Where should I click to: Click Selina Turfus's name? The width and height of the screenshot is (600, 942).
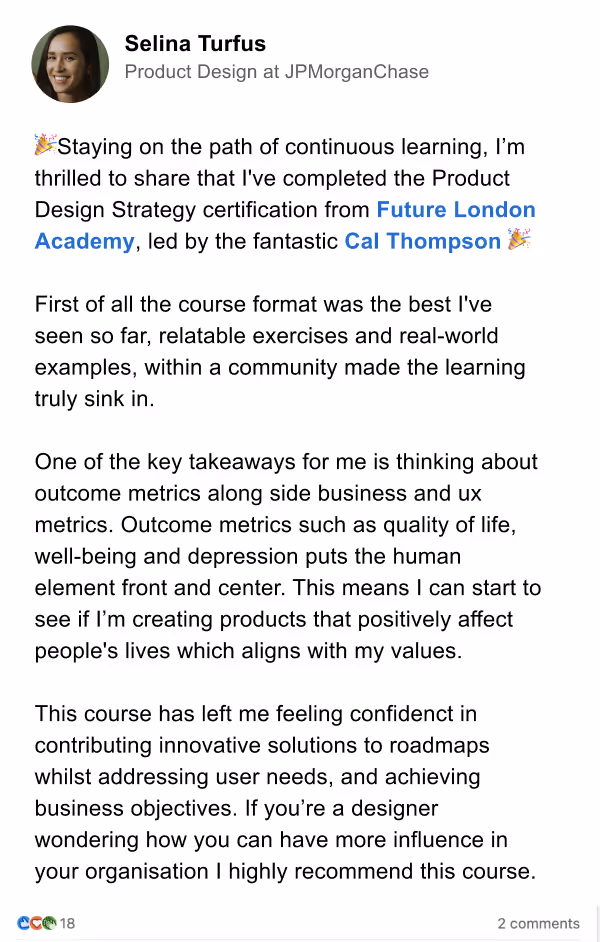195,44
